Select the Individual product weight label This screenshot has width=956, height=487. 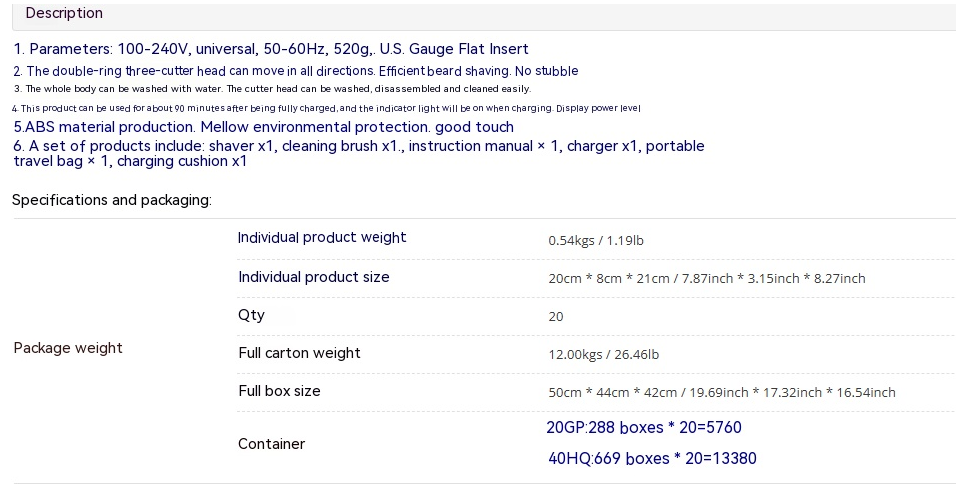[x=322, y=238]
